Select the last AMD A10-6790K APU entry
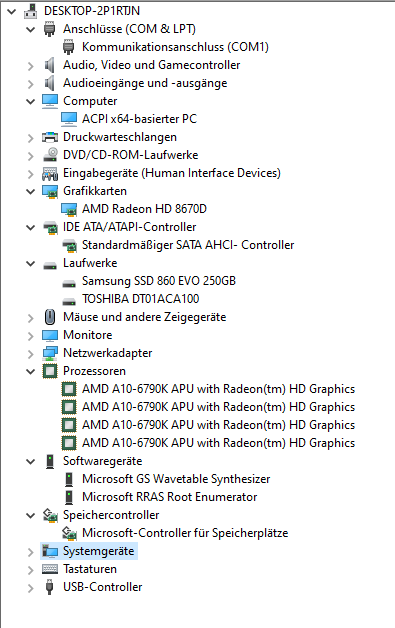Image resolution: width=395 pixels, height=628 pixels. 218,443
